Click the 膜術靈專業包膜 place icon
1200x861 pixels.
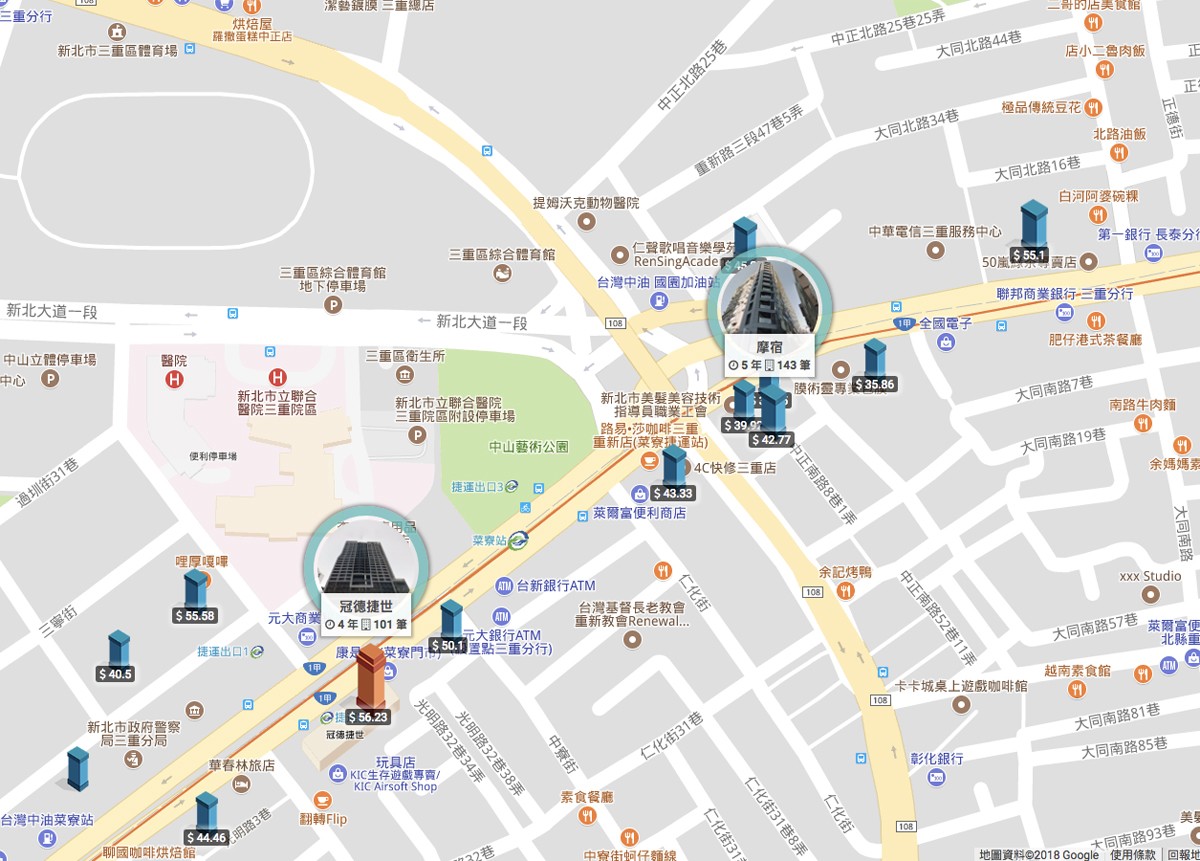pos(841,369)
